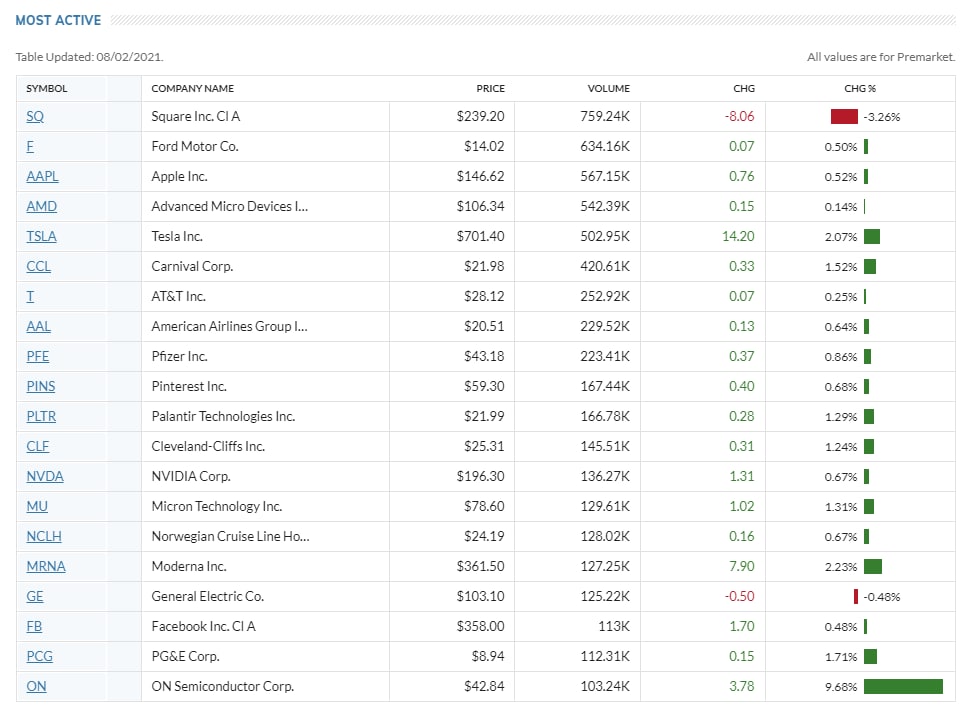Open the AAL ticker link
The height and width of the screenshot is (711, 968).
pyautogui.click(x=38, y=326)
